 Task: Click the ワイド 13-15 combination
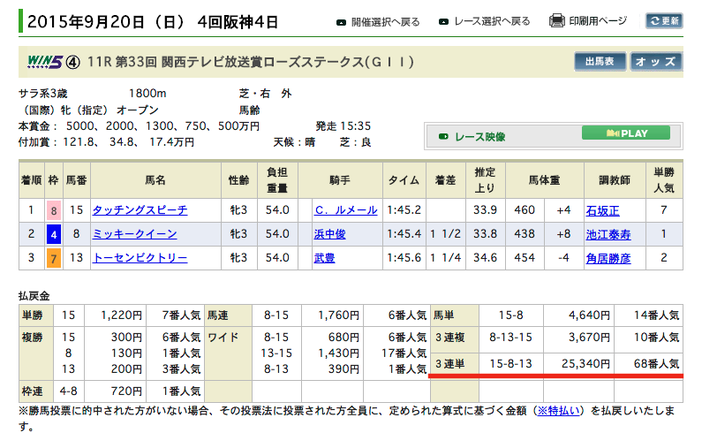tap(276, 353)
